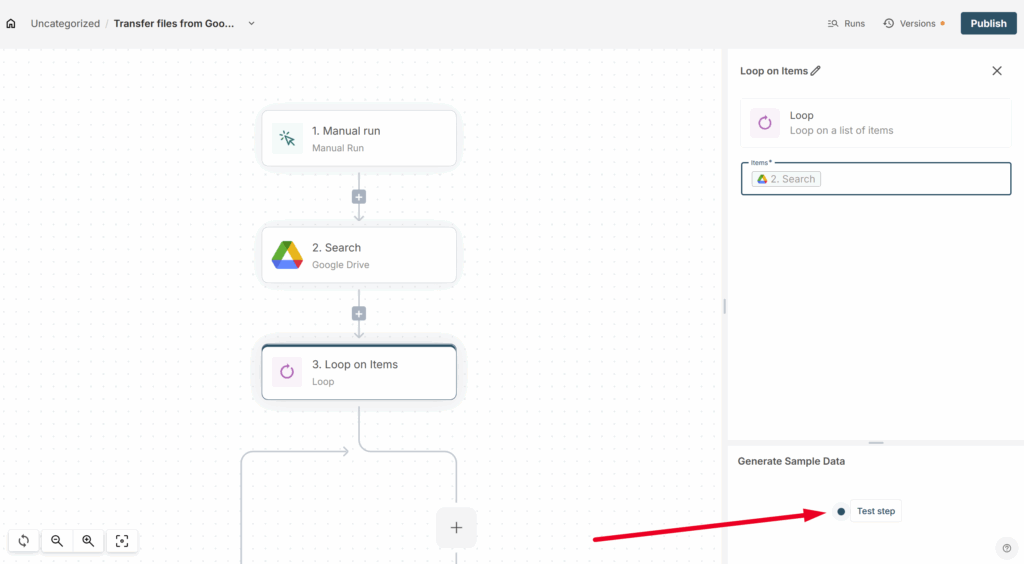Open the Uncategorized folder breadcrumb
Screen dimensions: 1024x564
(65, 23)
